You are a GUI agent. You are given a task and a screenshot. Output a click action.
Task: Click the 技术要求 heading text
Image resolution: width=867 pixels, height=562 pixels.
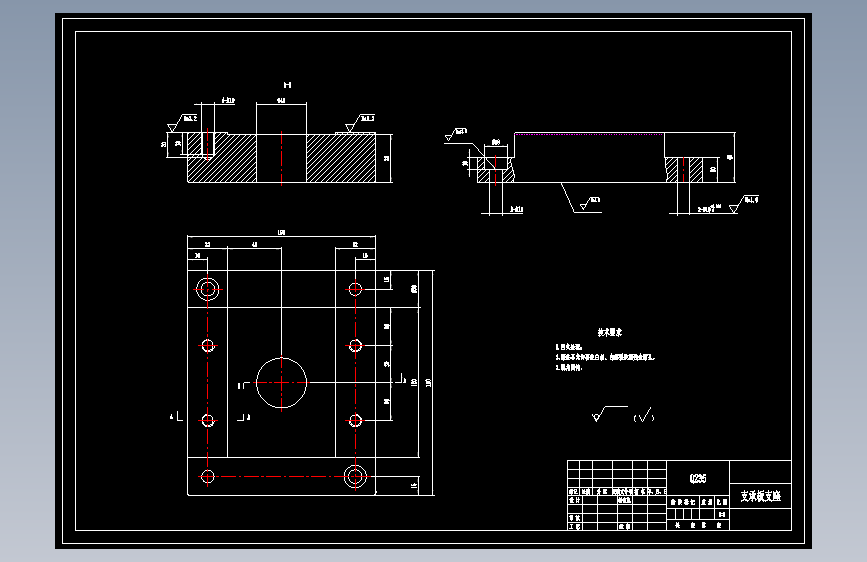click(610, 332)
